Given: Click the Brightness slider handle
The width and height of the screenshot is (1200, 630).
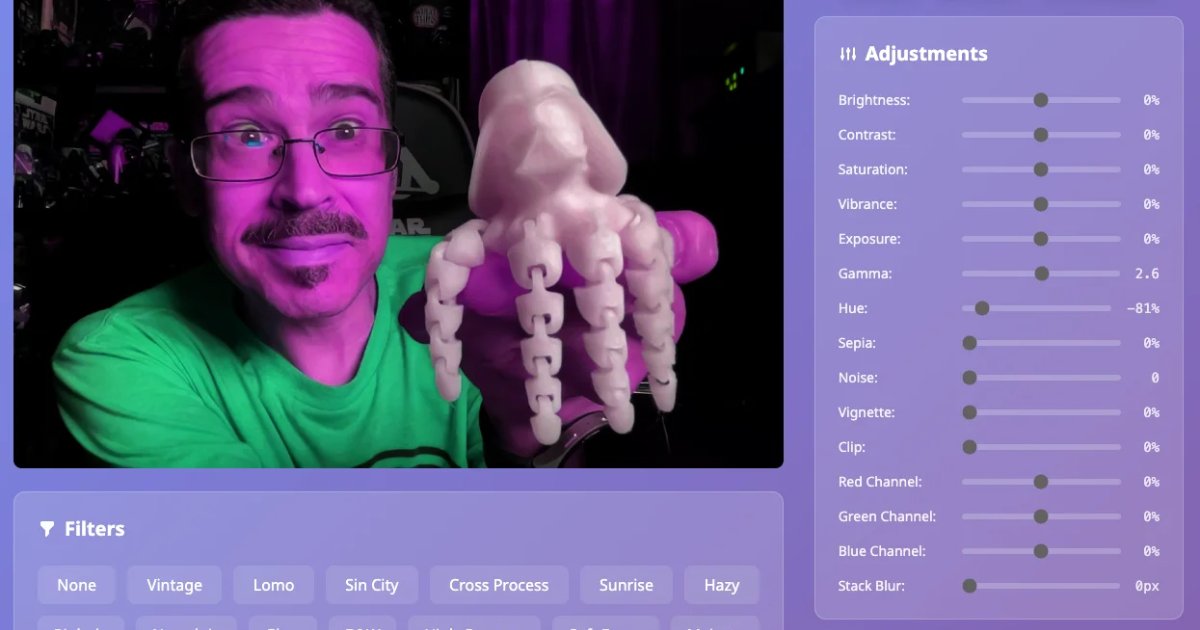Looking at the screenshot, I should [1041, 100].
